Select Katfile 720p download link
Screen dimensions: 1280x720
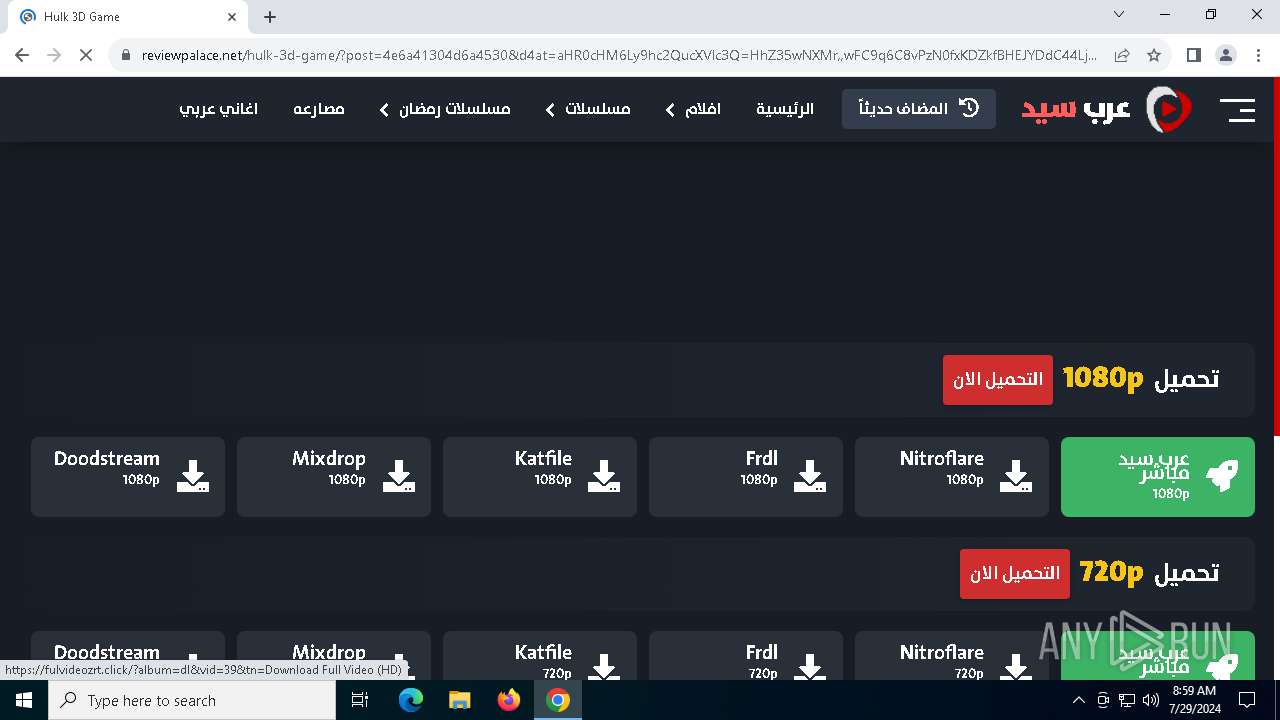(x=540, y=656)
